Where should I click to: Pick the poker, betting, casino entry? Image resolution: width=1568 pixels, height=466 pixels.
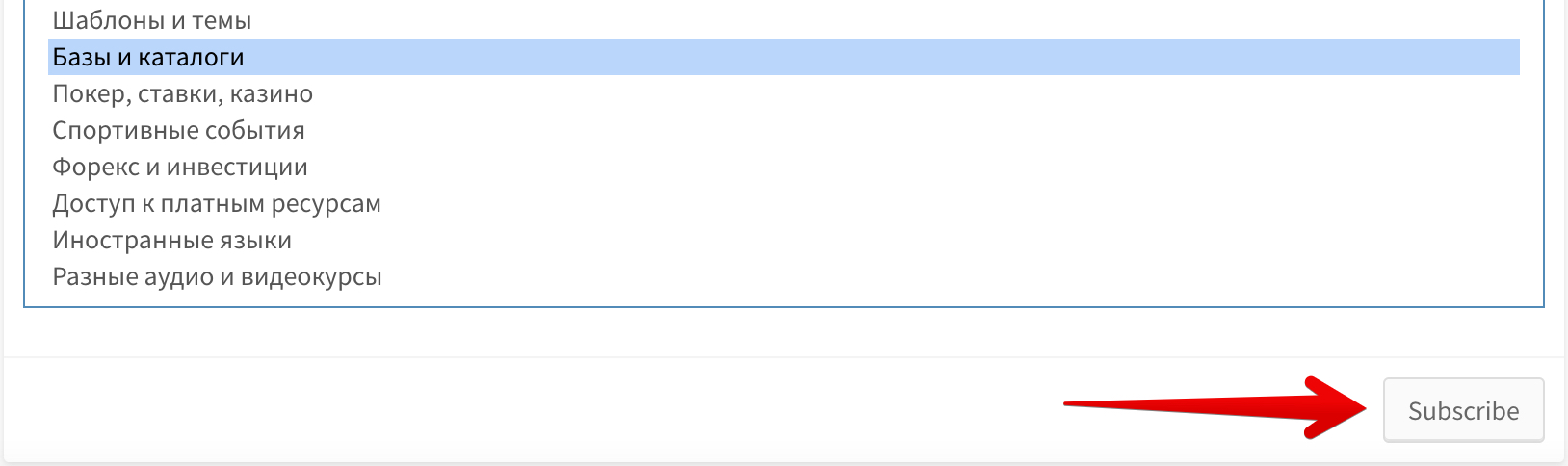click(183, 93)
